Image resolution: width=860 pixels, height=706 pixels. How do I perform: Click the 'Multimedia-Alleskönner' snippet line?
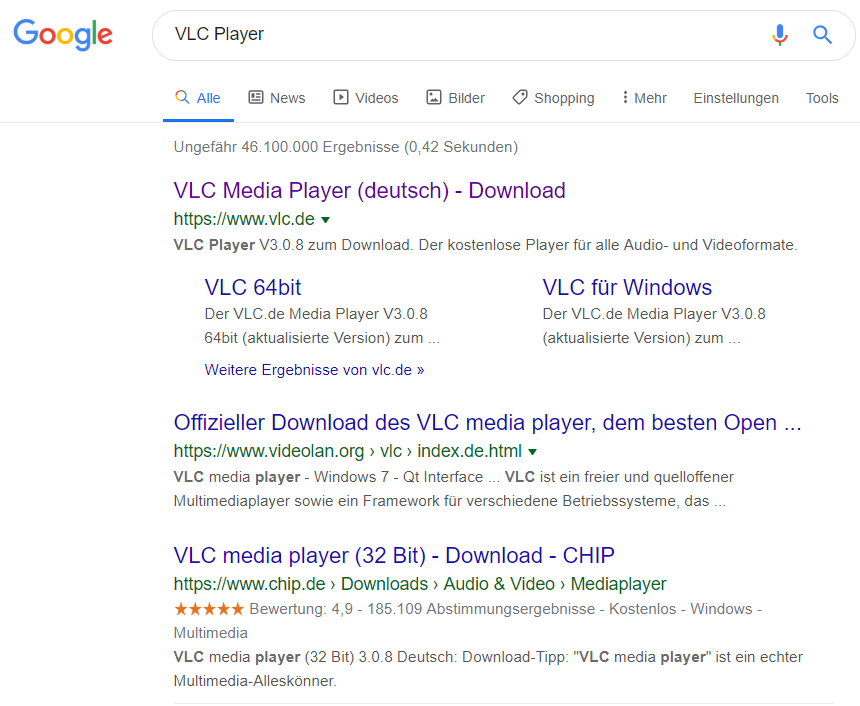[x=255, y=681]
